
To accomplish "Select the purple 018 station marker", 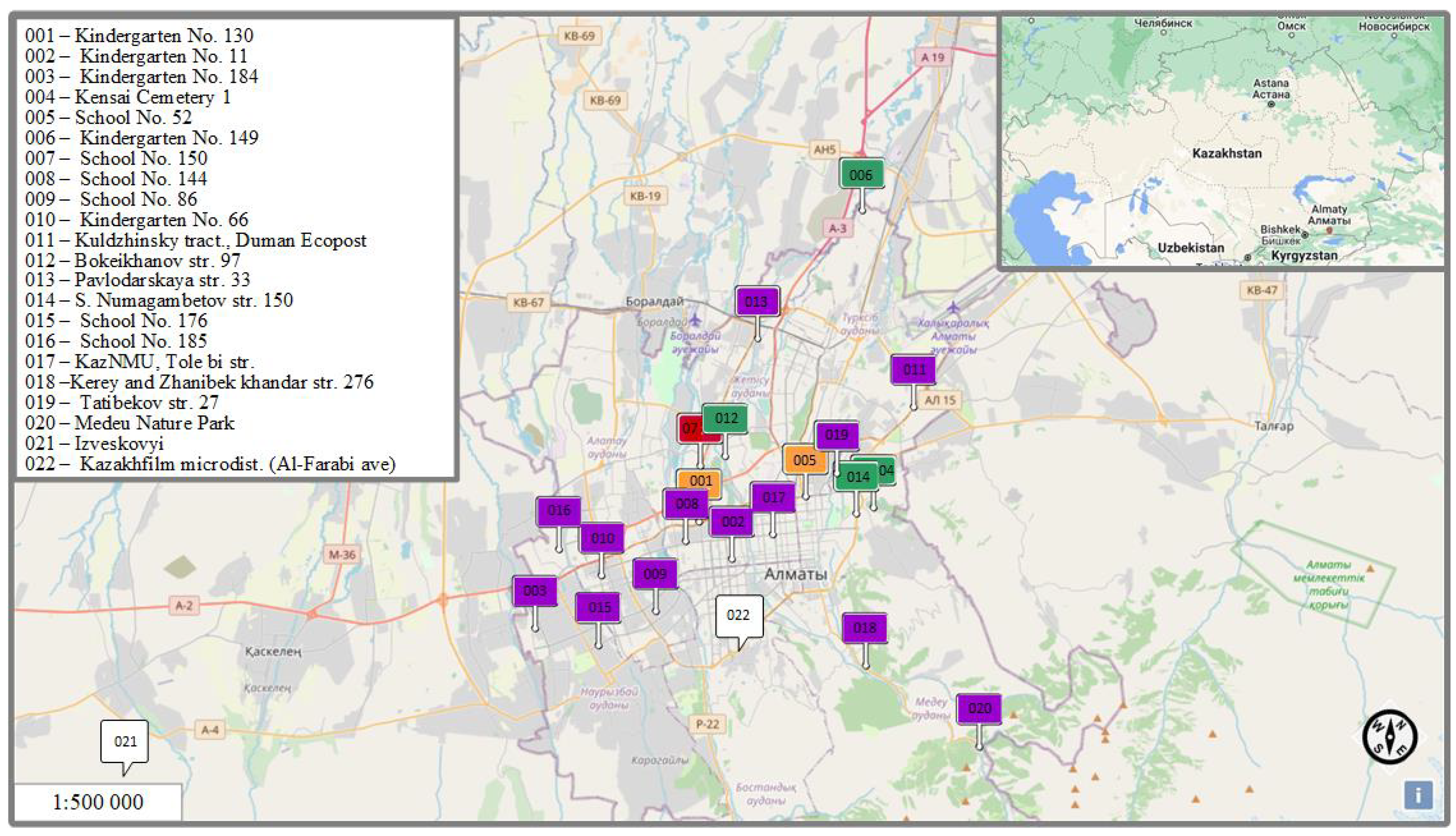I will [864, 628].
